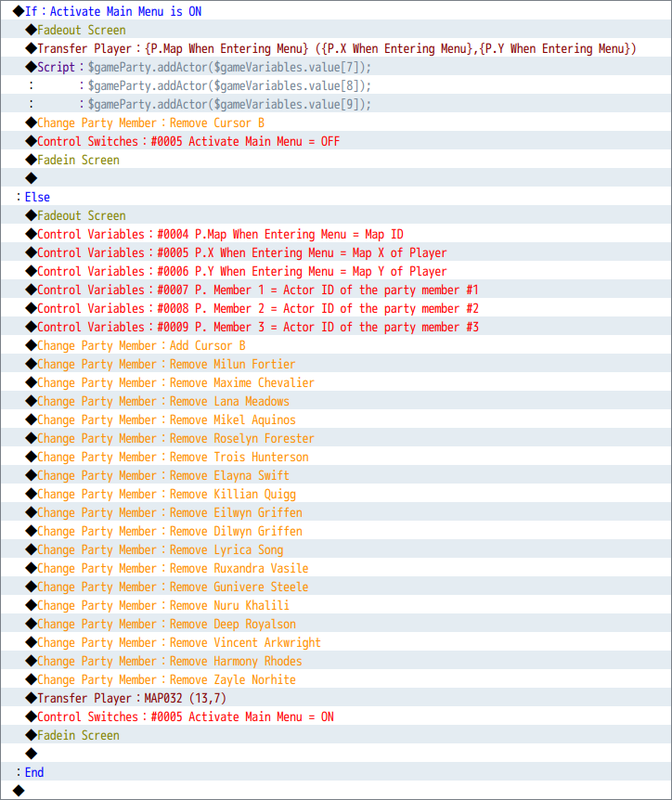Select the addActor value[9] script line
This screenshot has width=672, height=800.
[229, 104]
